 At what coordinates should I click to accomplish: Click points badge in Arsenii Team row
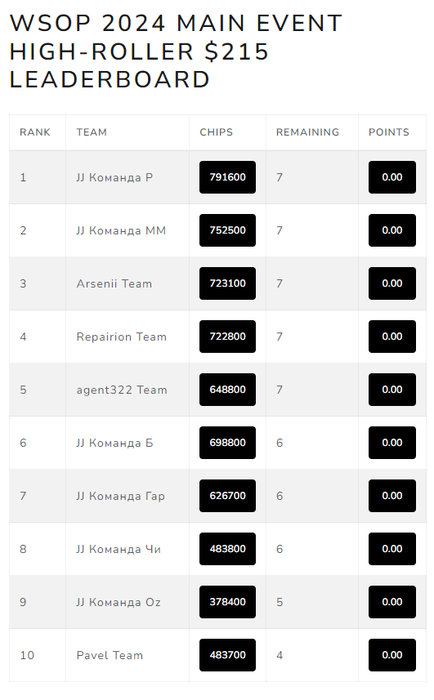tap(392, 283)
